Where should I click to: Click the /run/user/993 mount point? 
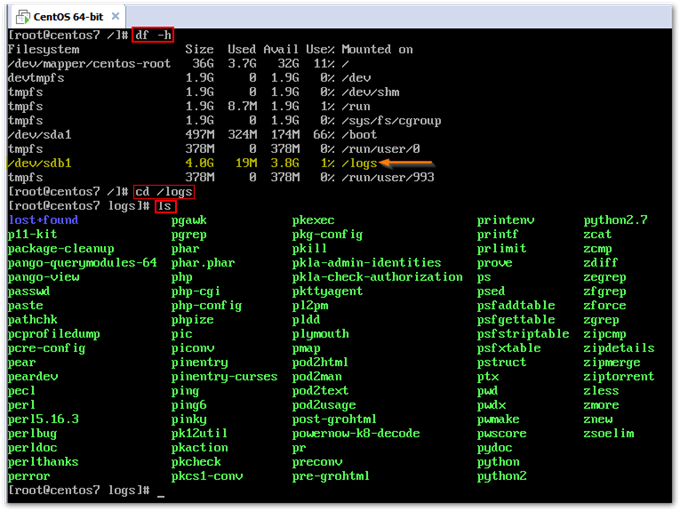(388, 177)
